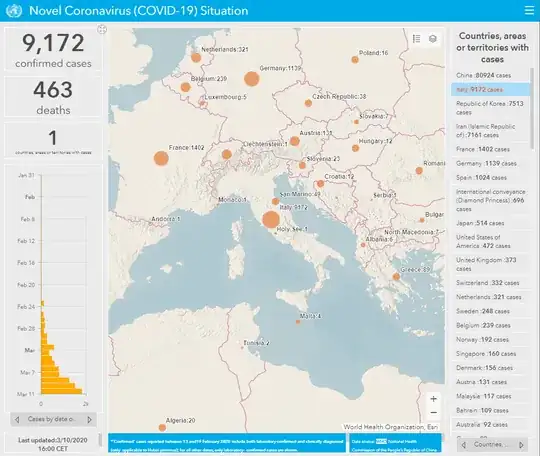Click Germany case bubble on map
540x456 pixels.
252,79
